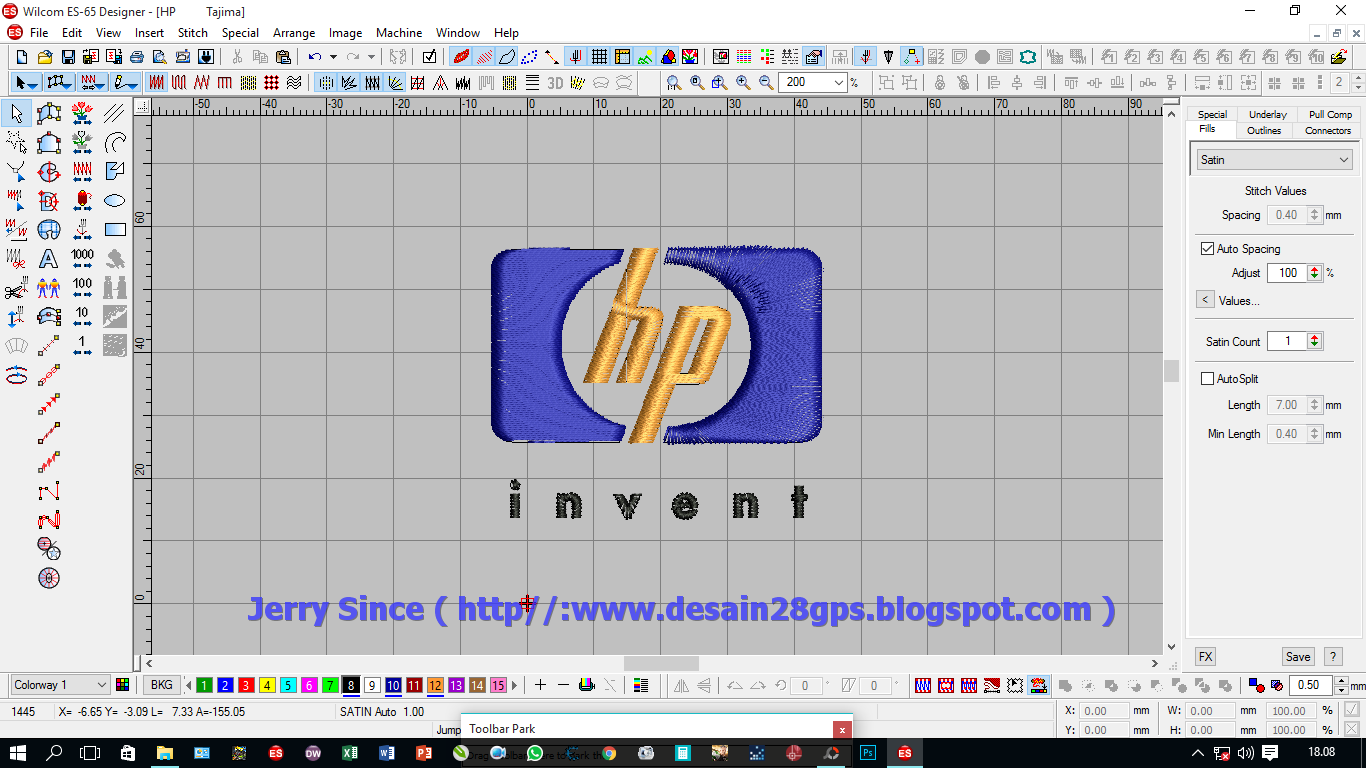Toggle the show outlines icon
Viewport: 1366px width, 768px height.
click(507, 57)
